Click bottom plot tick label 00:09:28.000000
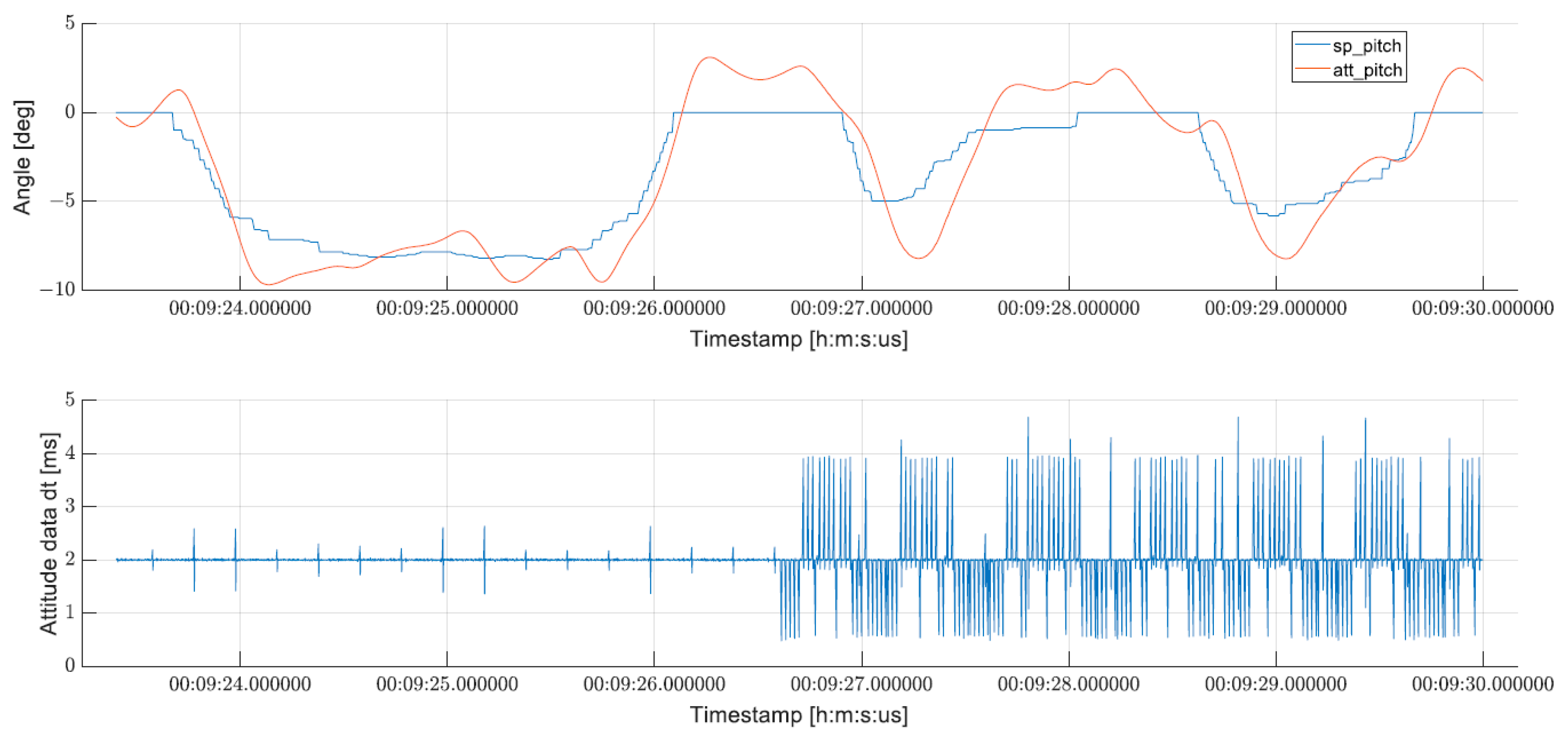 tap(1068, 684)
